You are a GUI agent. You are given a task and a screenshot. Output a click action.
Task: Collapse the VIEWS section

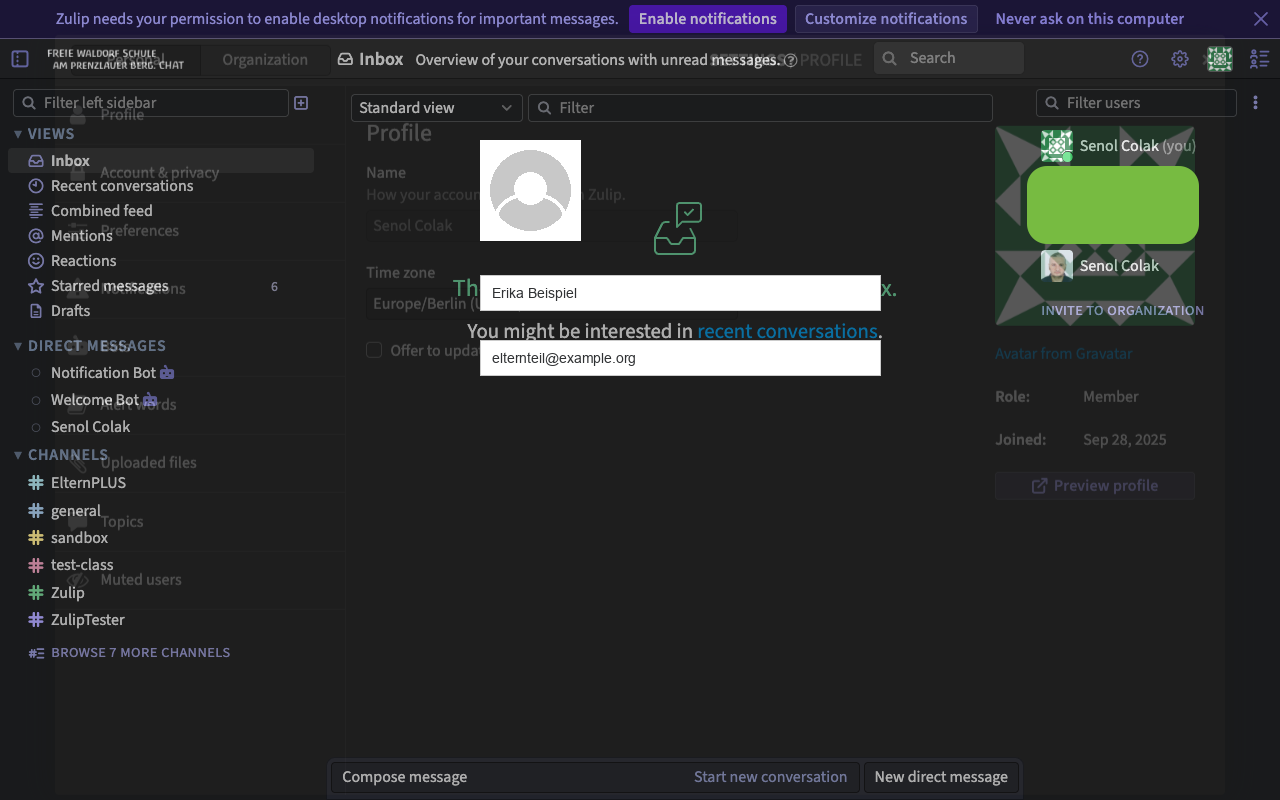[x=18, y=134]
